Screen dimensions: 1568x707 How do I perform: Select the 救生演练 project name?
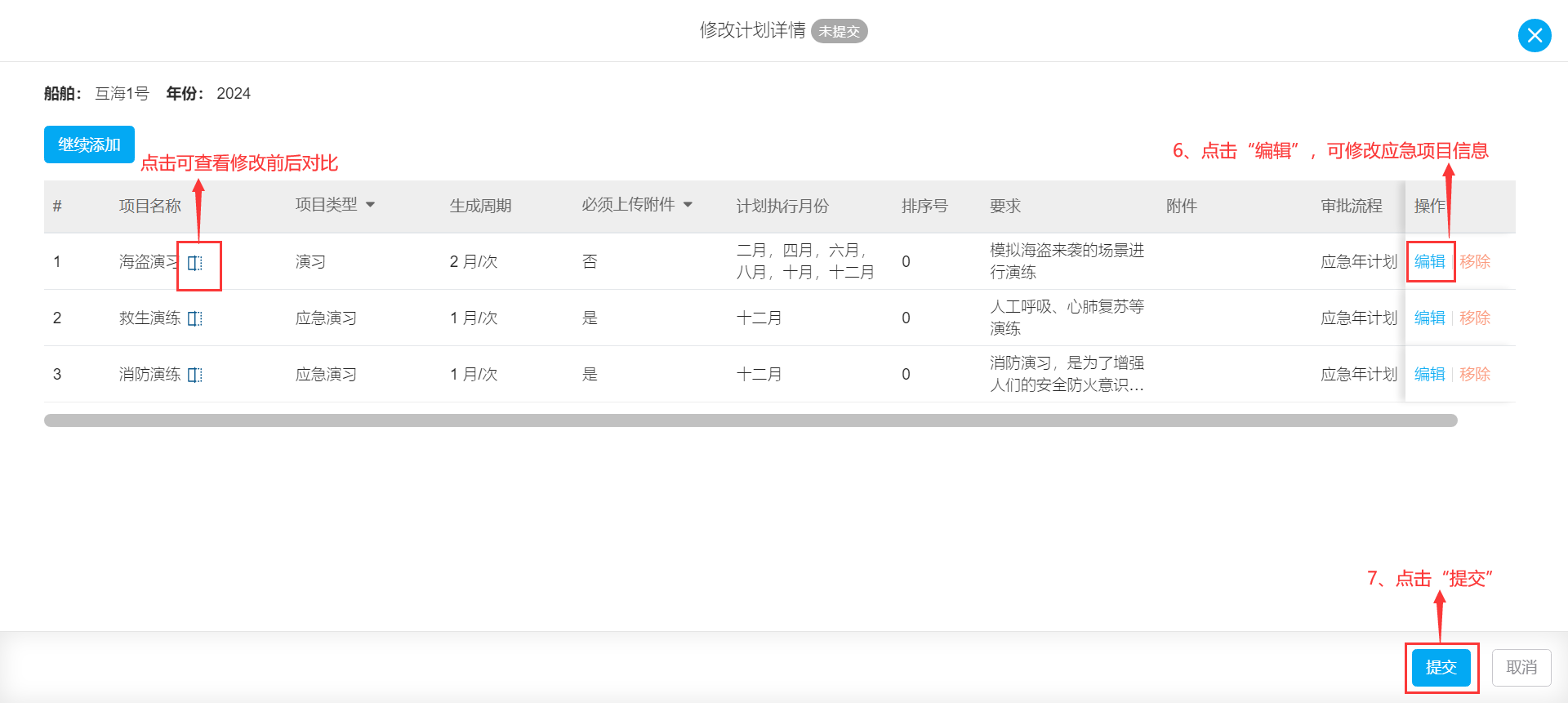pos(150,318)
